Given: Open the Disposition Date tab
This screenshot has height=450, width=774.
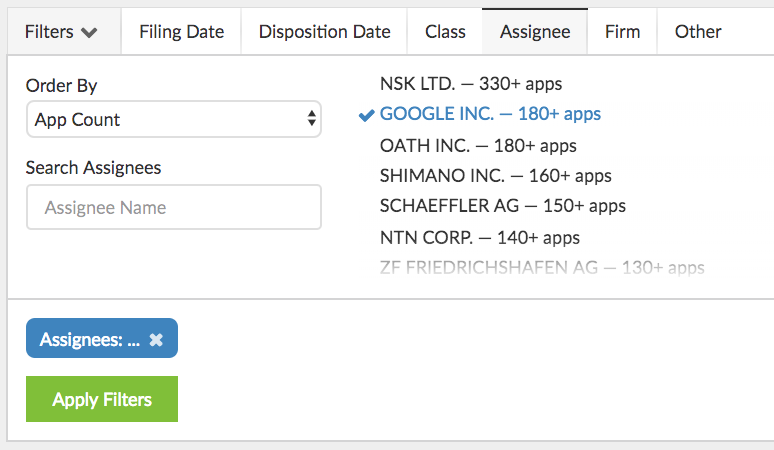Looking at the screenshot, I should click(324, 31).
